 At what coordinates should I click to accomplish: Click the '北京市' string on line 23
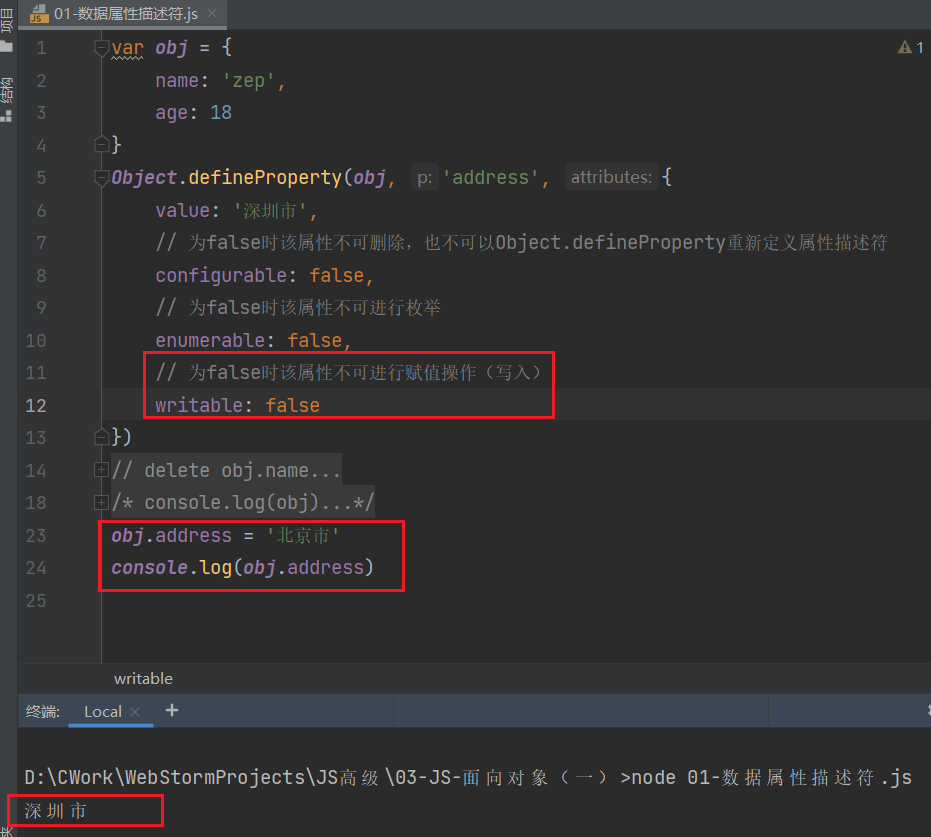pos(303,535)
